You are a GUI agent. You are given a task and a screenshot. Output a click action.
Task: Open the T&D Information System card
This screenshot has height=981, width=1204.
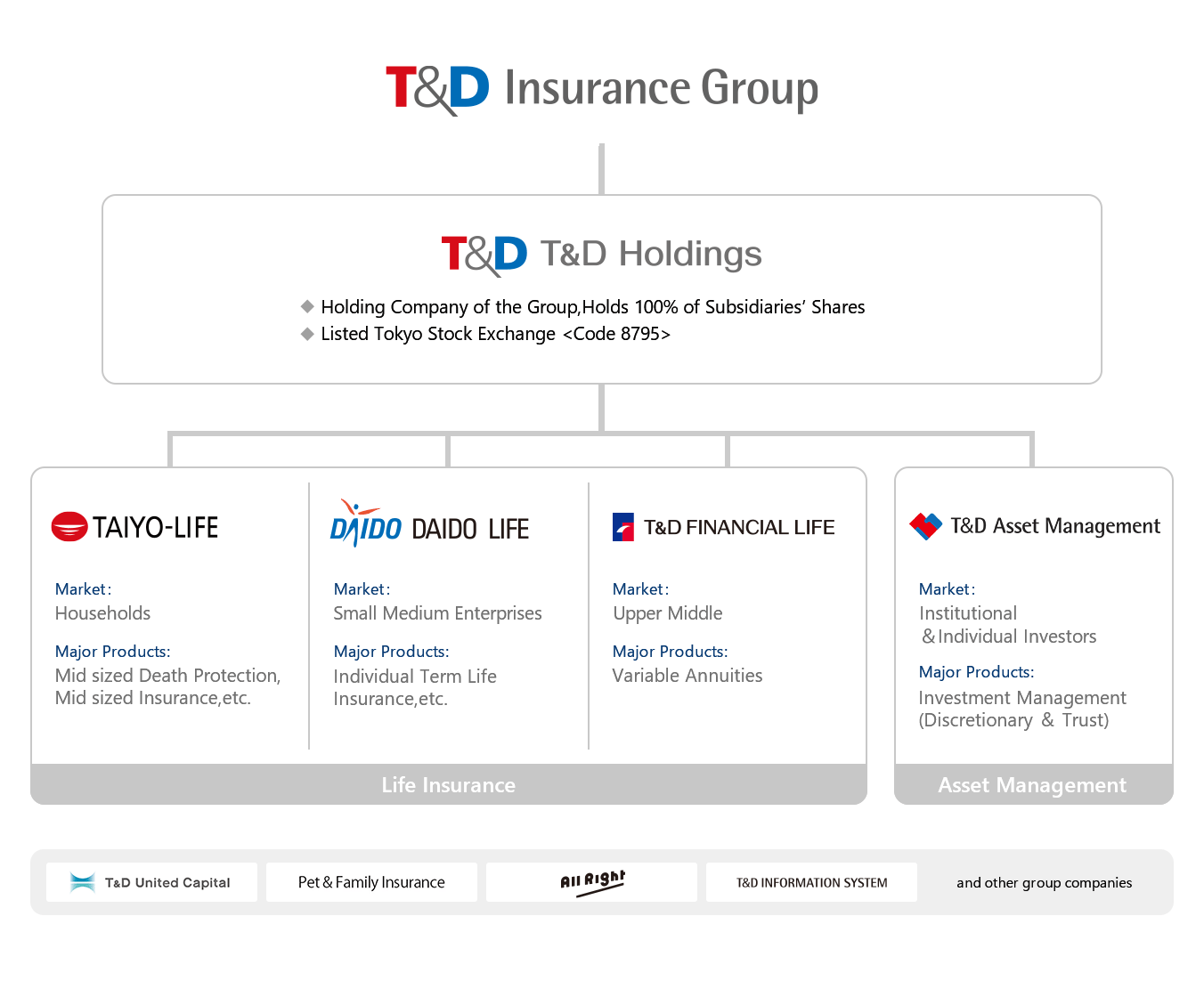(811, 882)
